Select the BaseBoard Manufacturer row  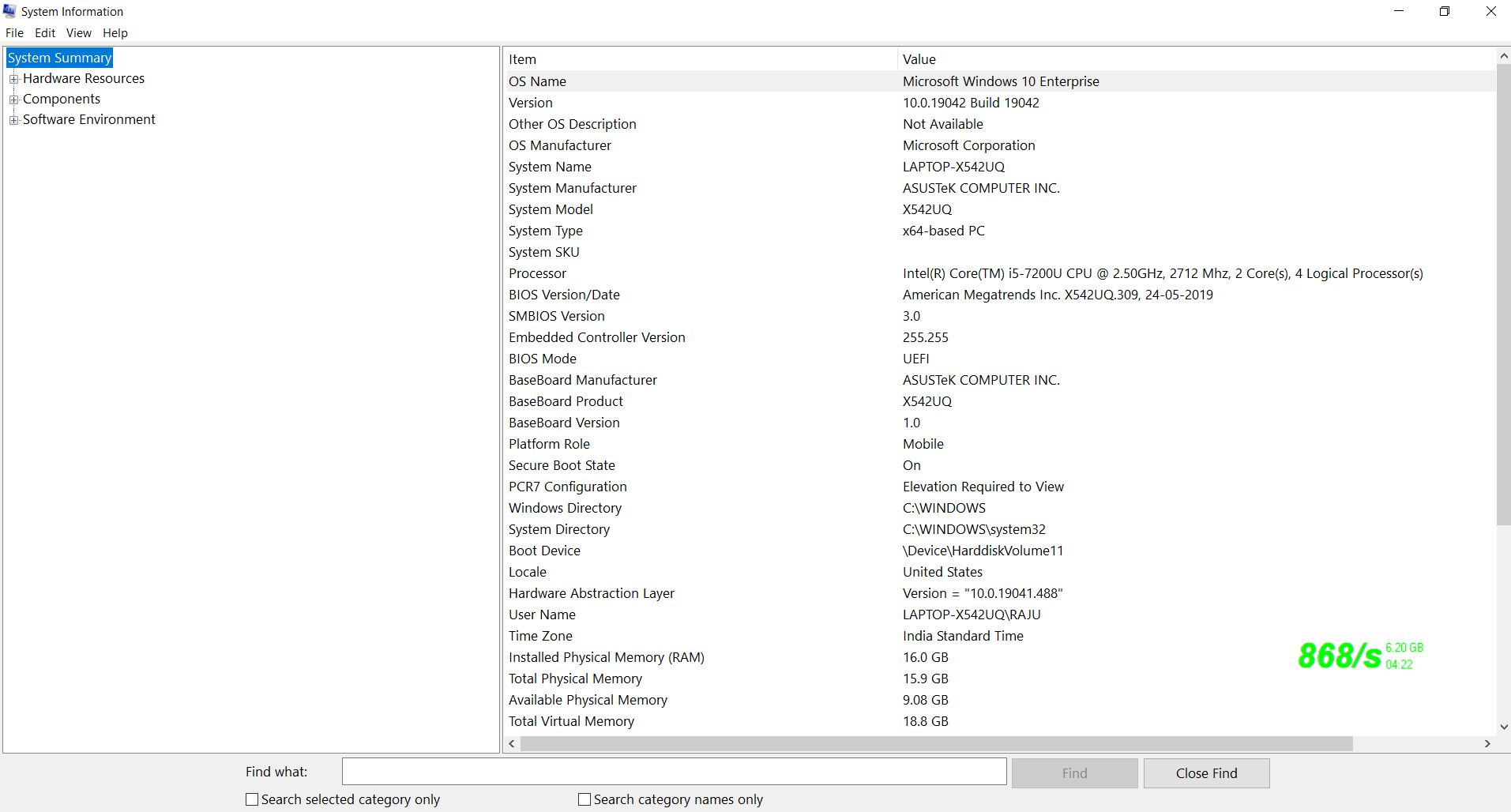click(999, 380)
